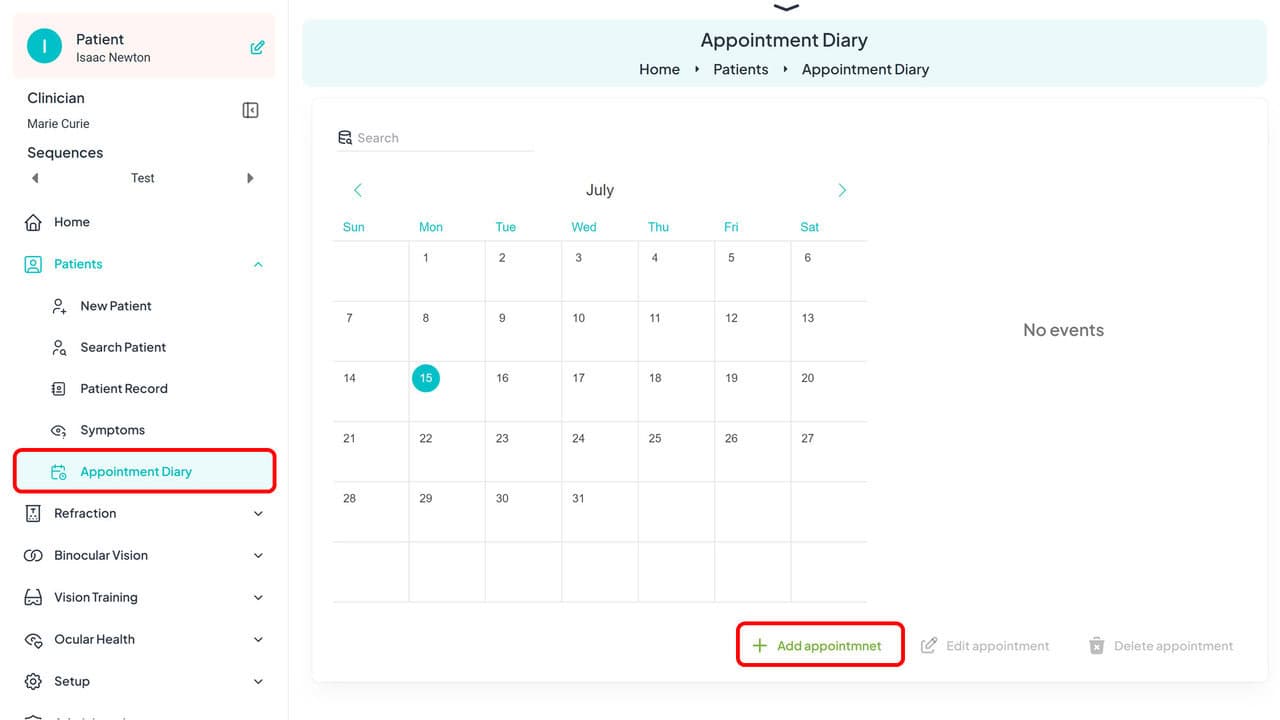Open Patients from the breadcrumb

click(740, 69)
